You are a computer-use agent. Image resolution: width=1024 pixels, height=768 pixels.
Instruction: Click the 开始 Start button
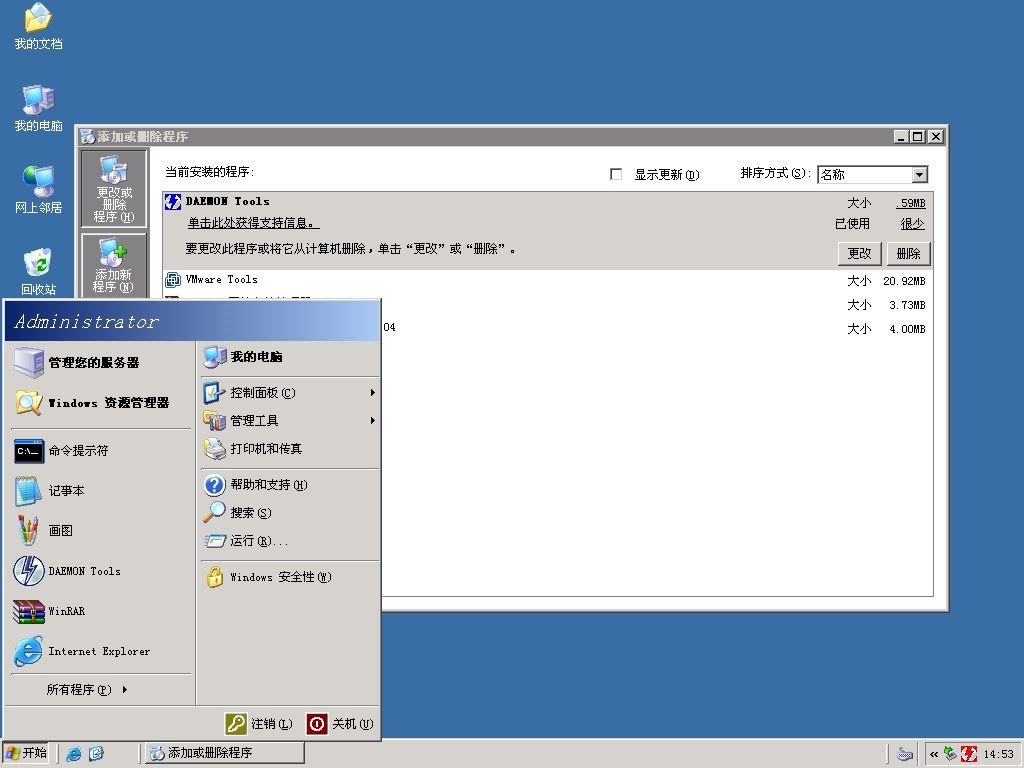pyautogui.click(x=27, y=753)
